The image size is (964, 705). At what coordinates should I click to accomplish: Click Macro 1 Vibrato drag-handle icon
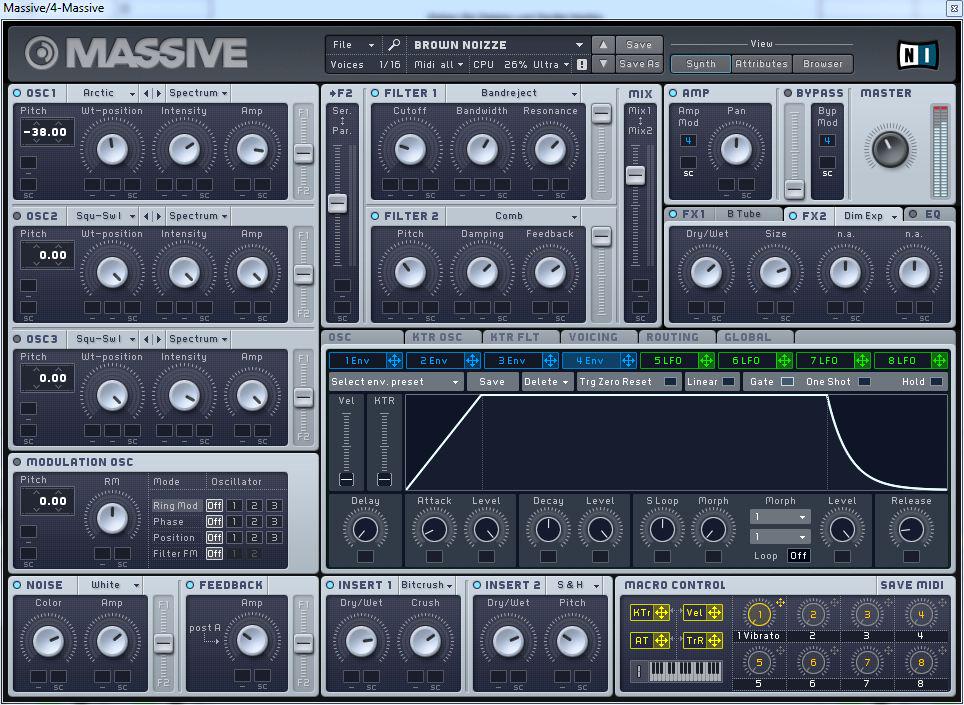click(x=780, y=603)
